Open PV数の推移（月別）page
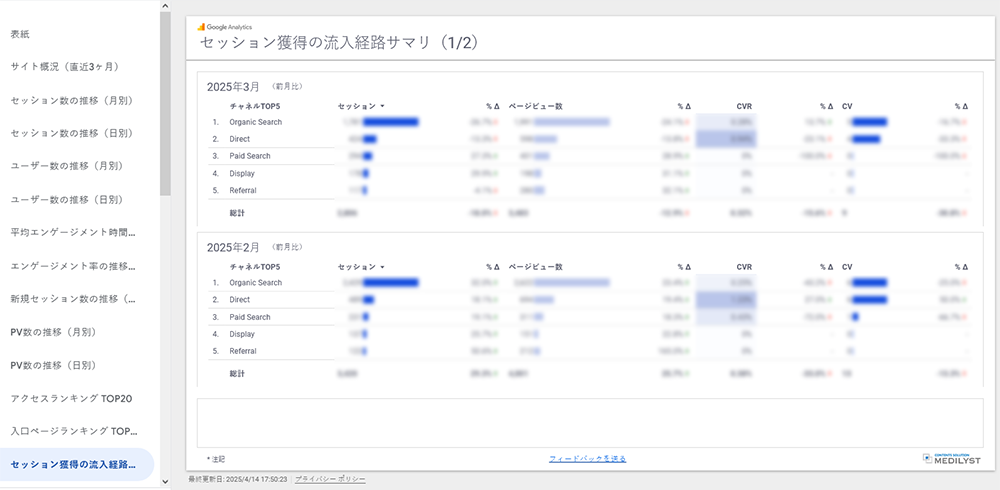This screenshot has width=1000, height=490. [60, 332]
